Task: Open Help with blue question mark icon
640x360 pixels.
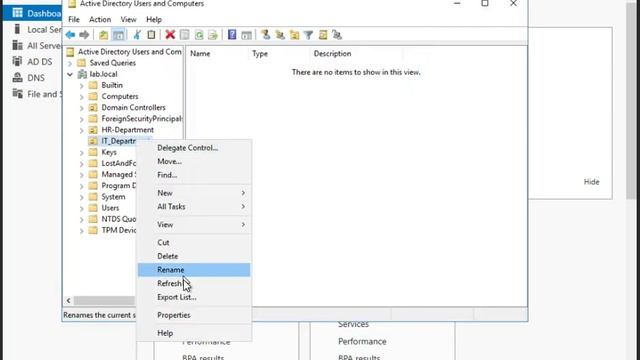Action: pos(232,35)
